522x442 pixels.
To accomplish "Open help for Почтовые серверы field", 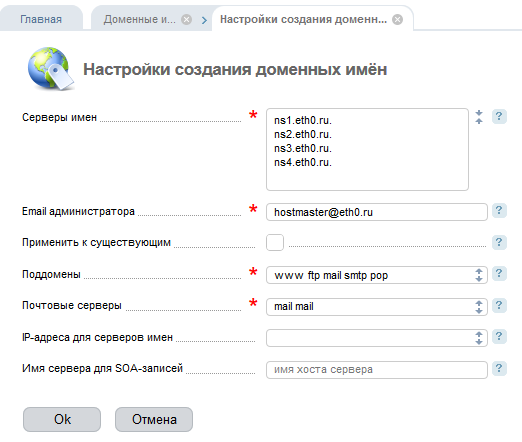I will pyautogui.click(x=499, y=306).
